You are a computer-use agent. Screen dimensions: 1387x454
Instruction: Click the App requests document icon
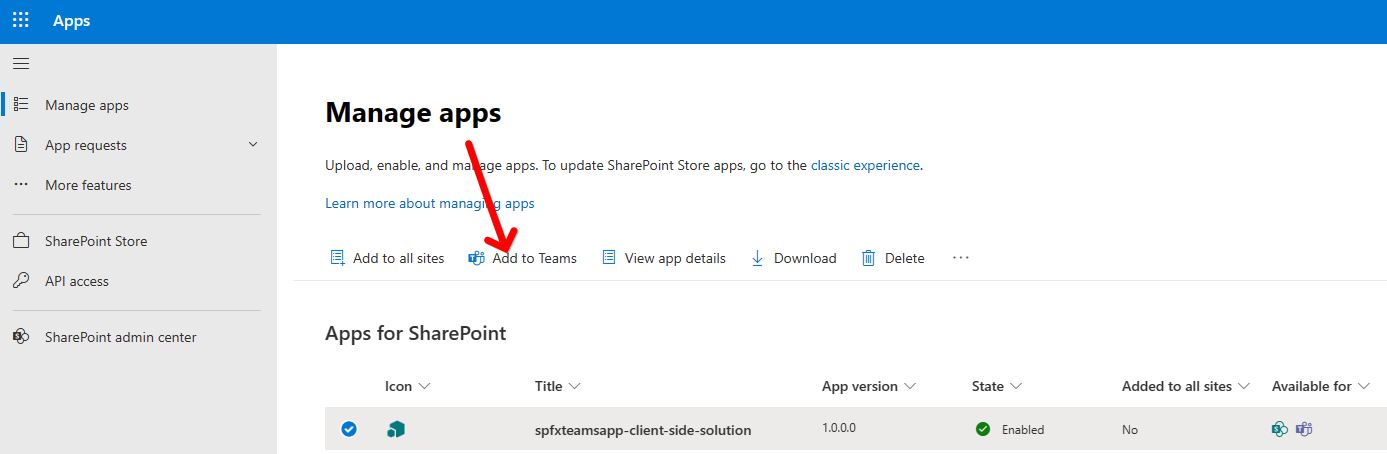pos(21,145)
